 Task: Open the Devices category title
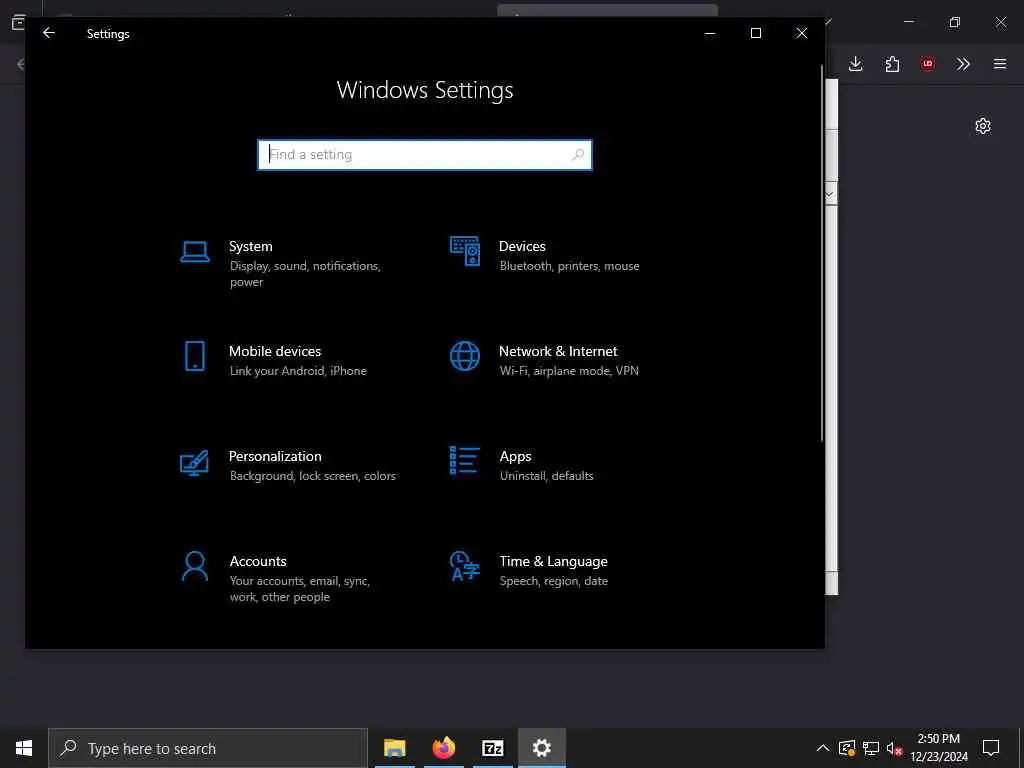(x=522, y=246)
